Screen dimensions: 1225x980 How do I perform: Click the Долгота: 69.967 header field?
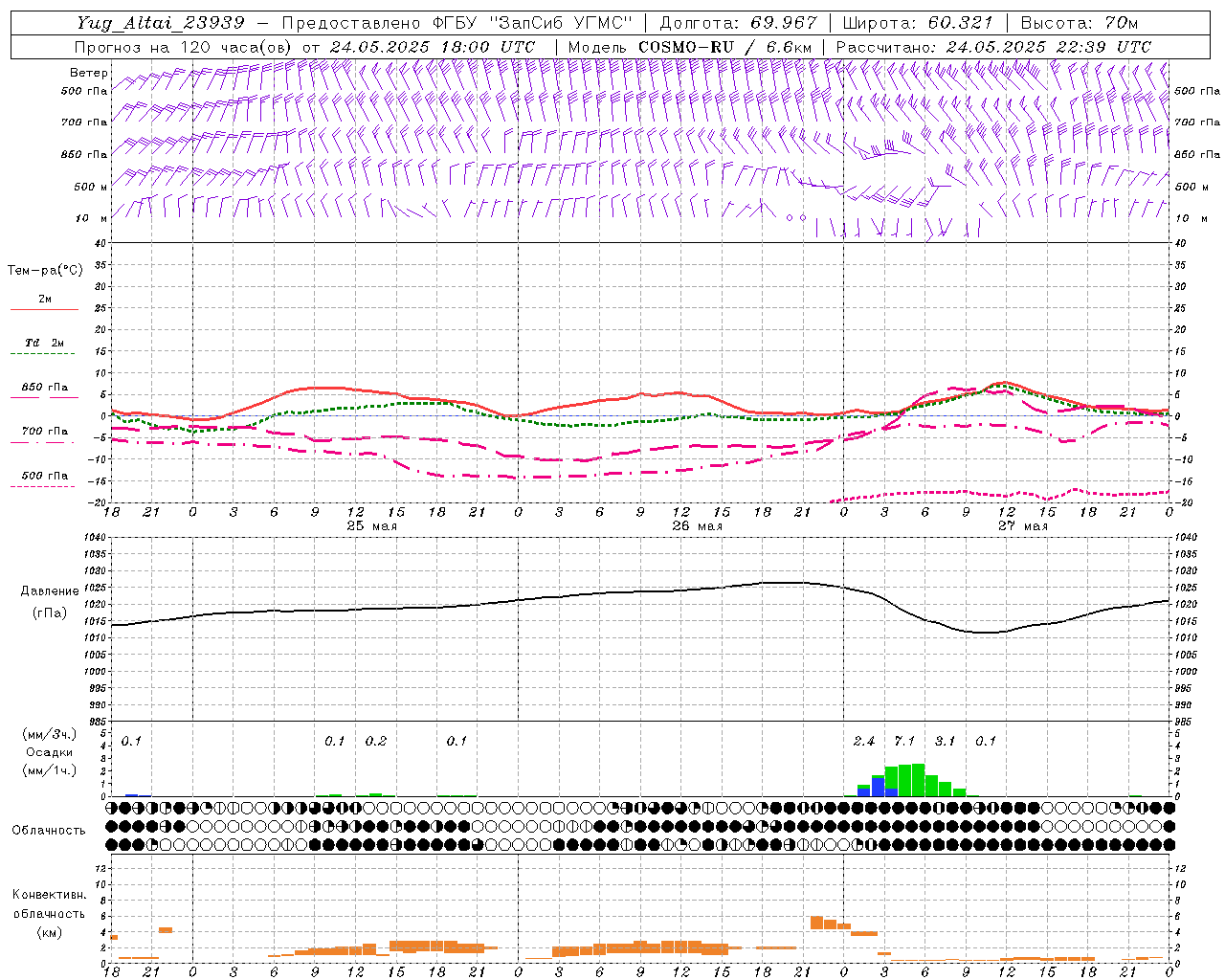tap(739, 23)
